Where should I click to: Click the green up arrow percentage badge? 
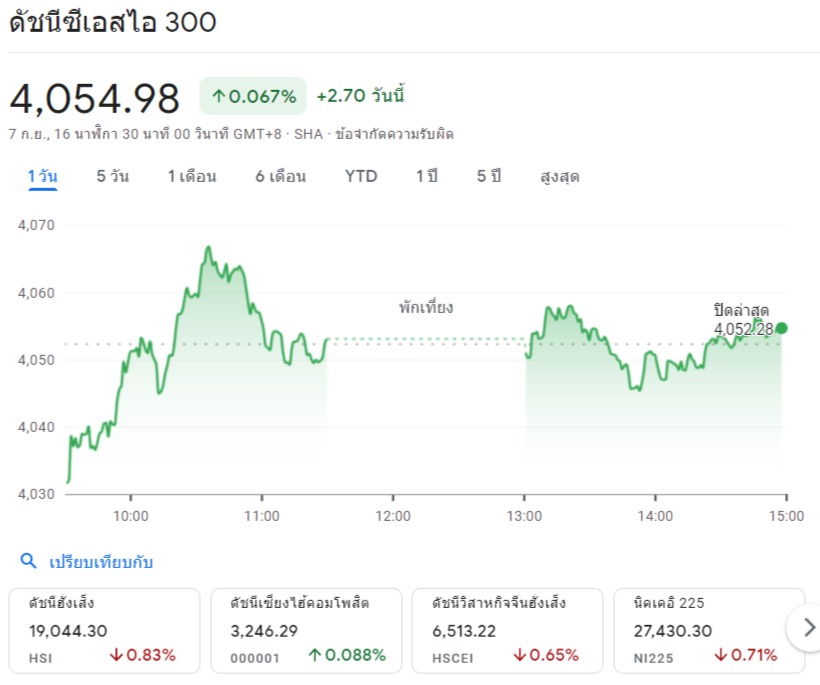click(x=253, y=96)
